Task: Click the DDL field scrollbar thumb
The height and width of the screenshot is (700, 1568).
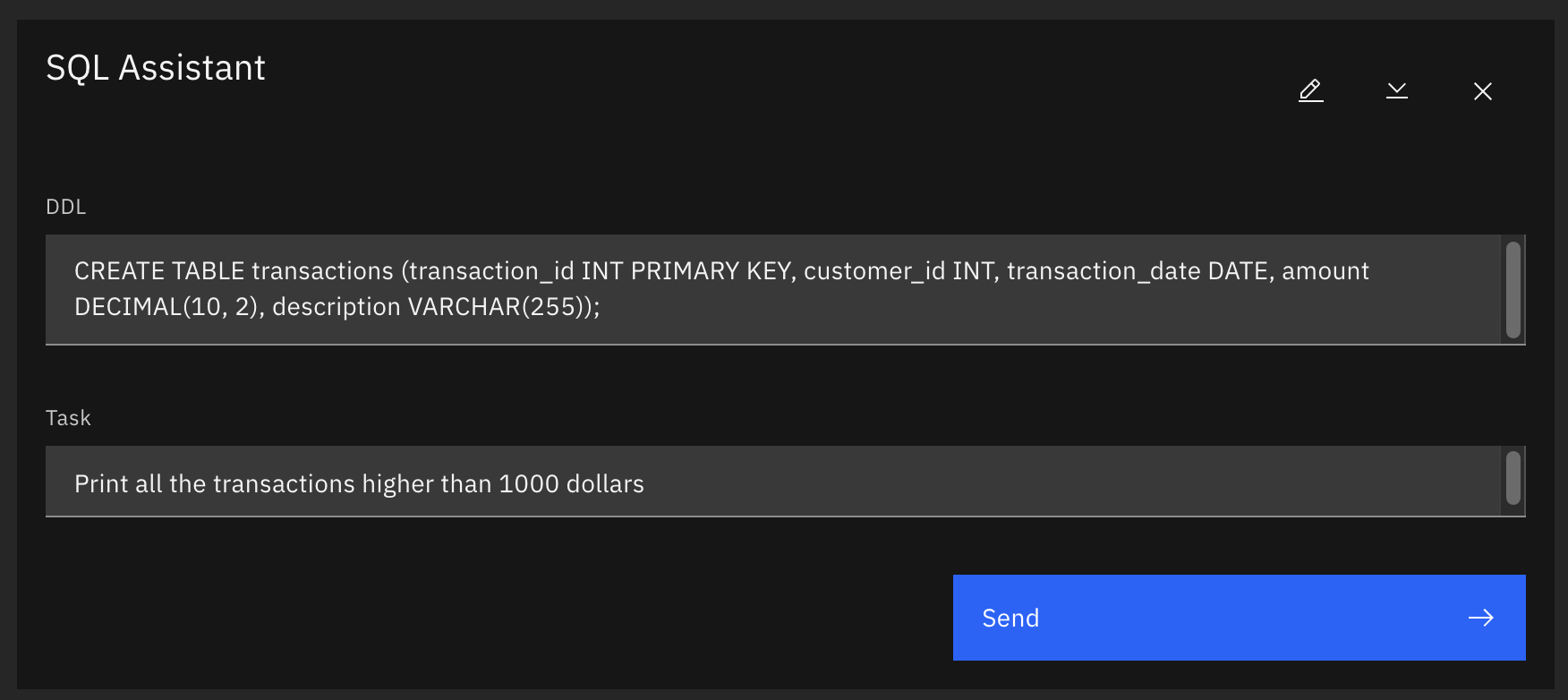Action: click(x=1513, y=289)
